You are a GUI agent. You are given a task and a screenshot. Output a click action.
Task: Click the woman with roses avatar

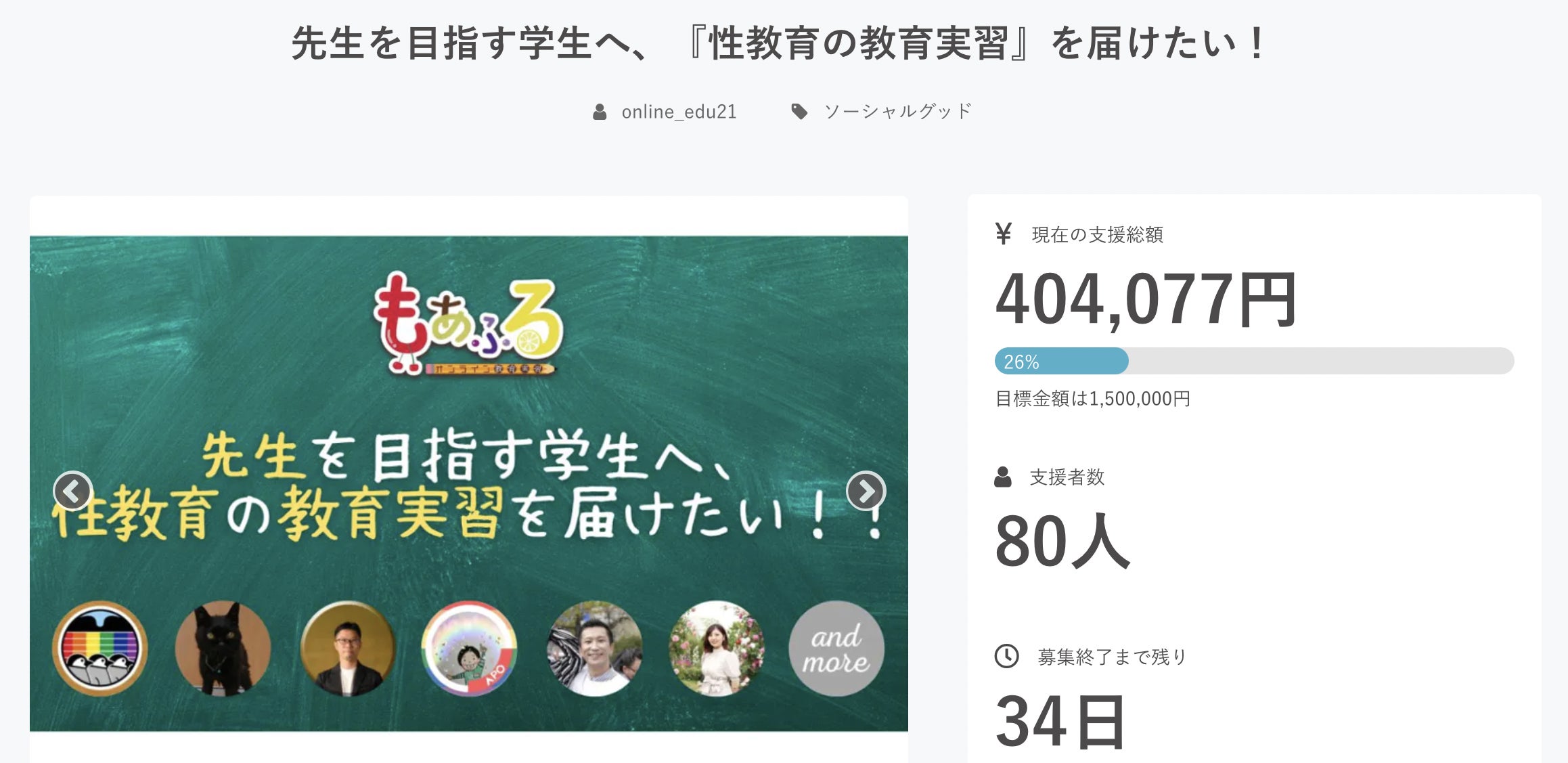(x=716, y=648)
